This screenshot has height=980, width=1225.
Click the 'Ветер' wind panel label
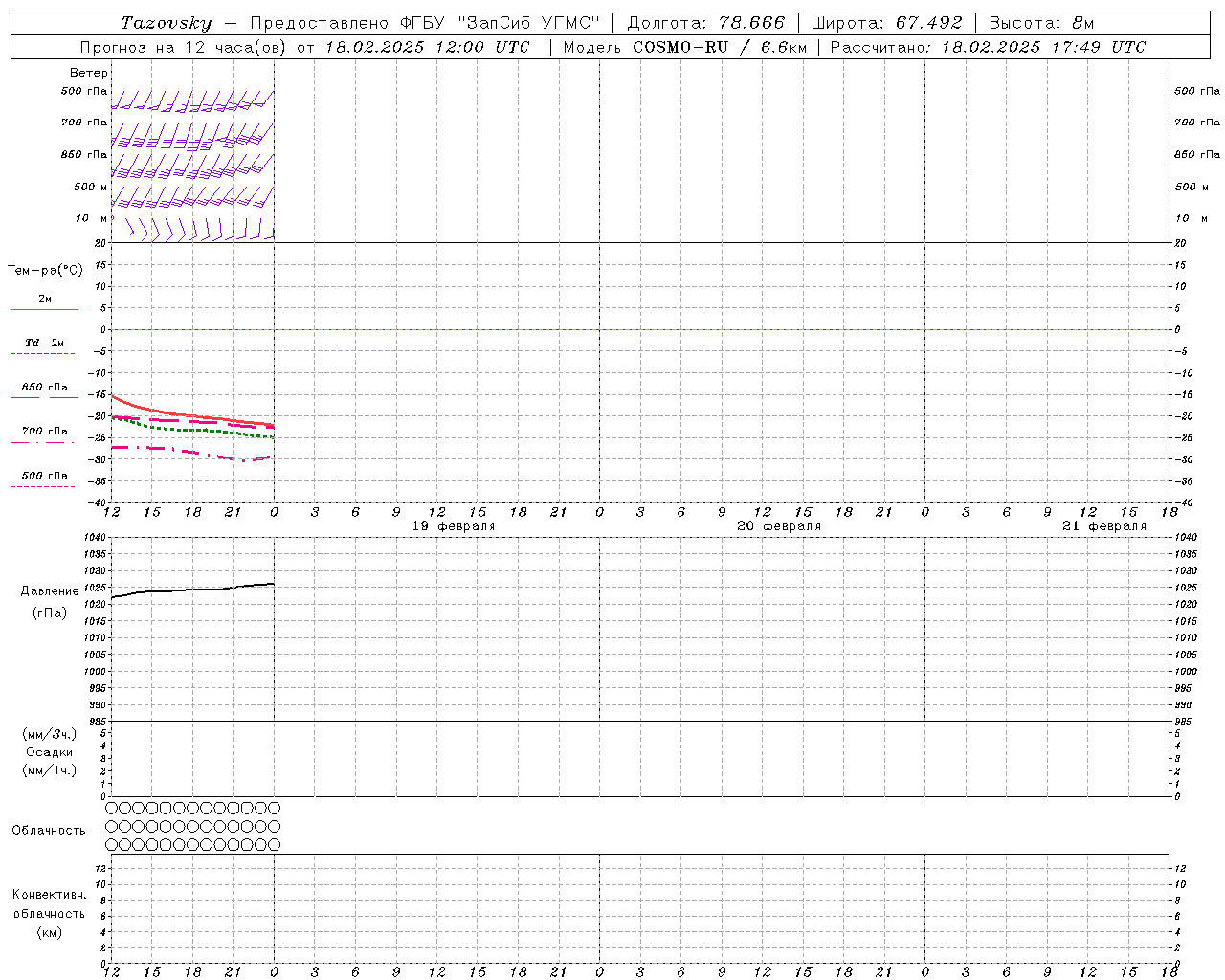[x=89, y=73]
